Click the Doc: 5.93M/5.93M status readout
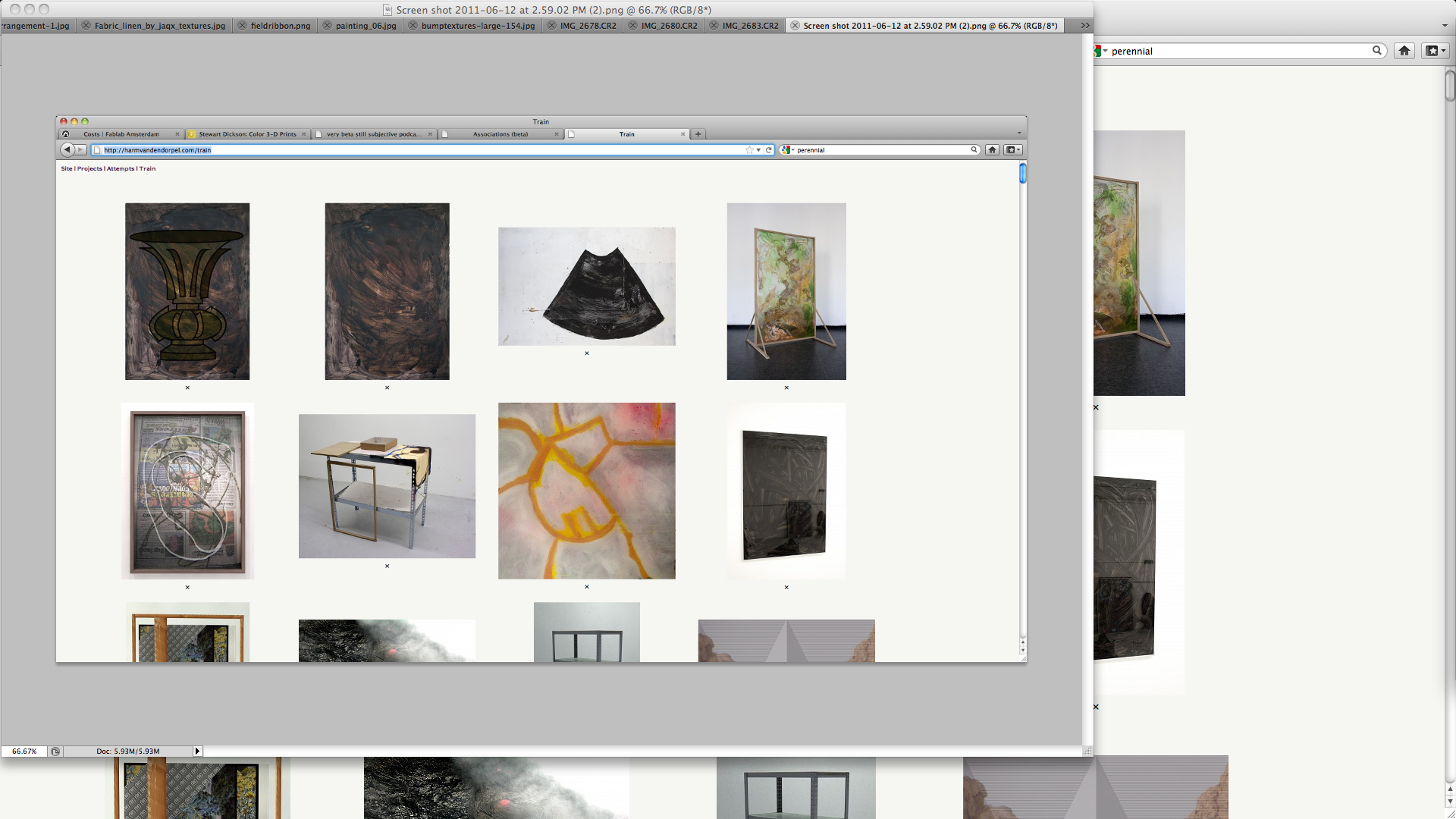This screenshot has height=819, width=1456. (x=127, y=752)
